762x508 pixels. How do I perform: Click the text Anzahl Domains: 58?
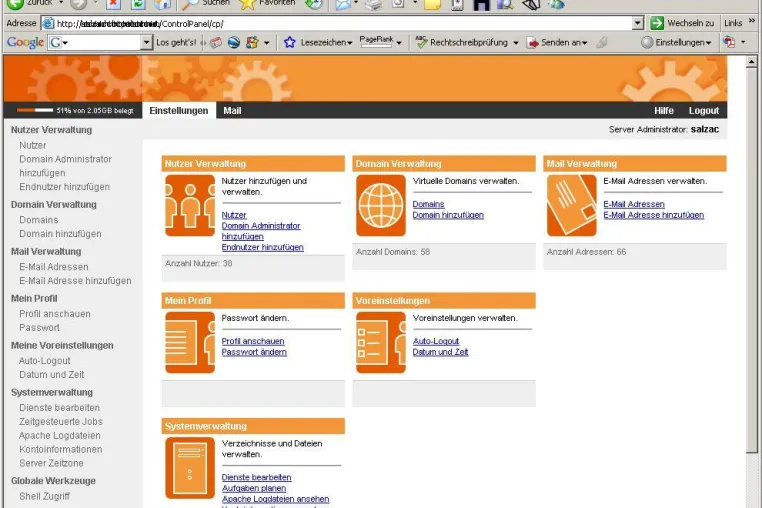pos(393,252)
